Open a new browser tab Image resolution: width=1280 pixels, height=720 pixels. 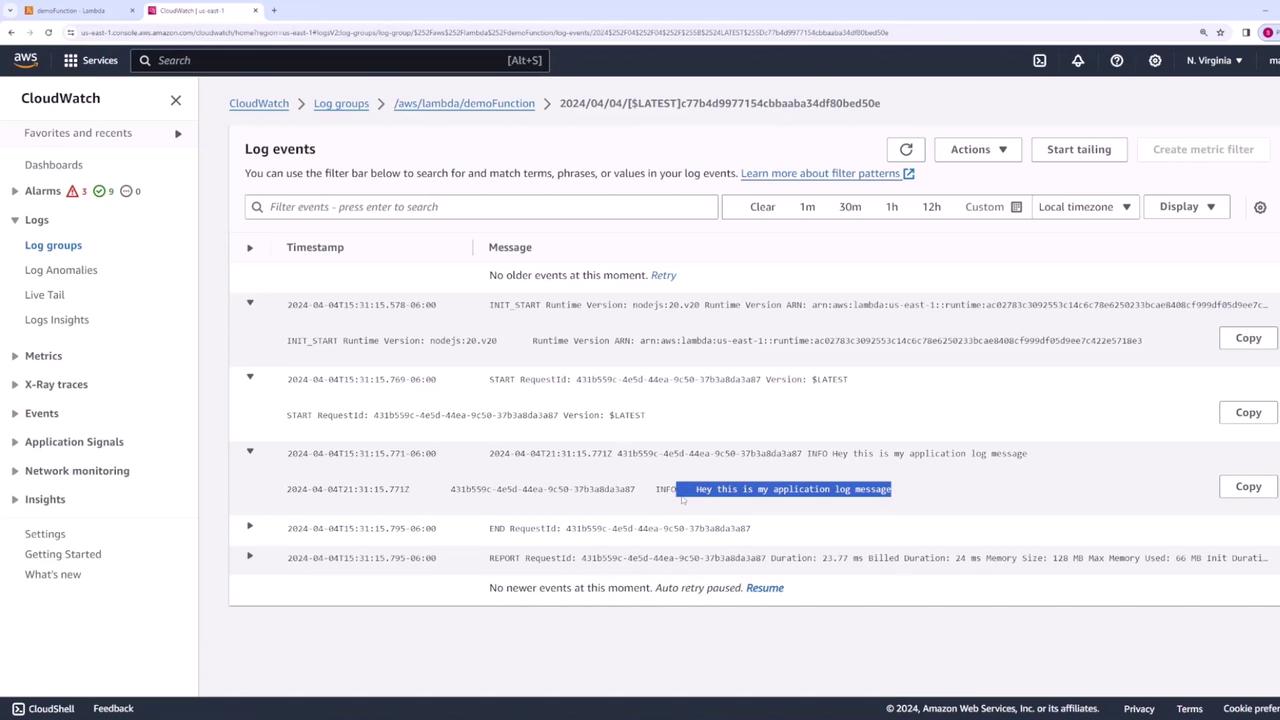[274, 10]
